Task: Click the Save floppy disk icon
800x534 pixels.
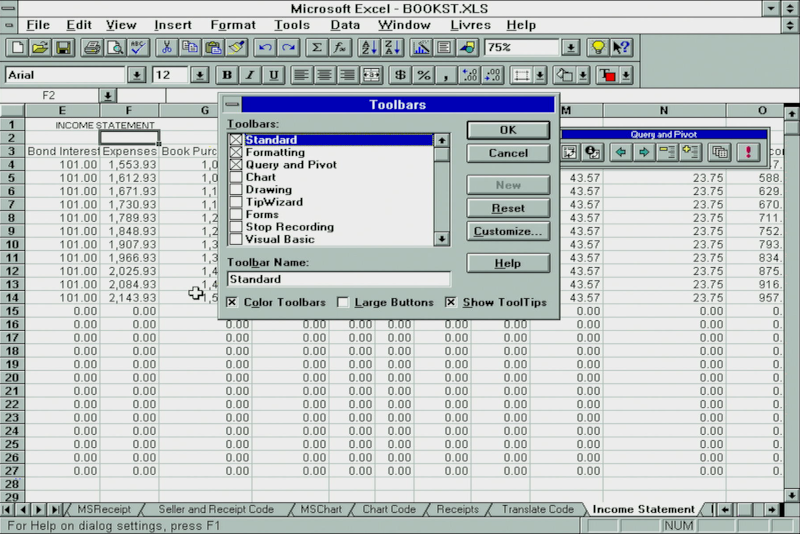Action: 63,47
